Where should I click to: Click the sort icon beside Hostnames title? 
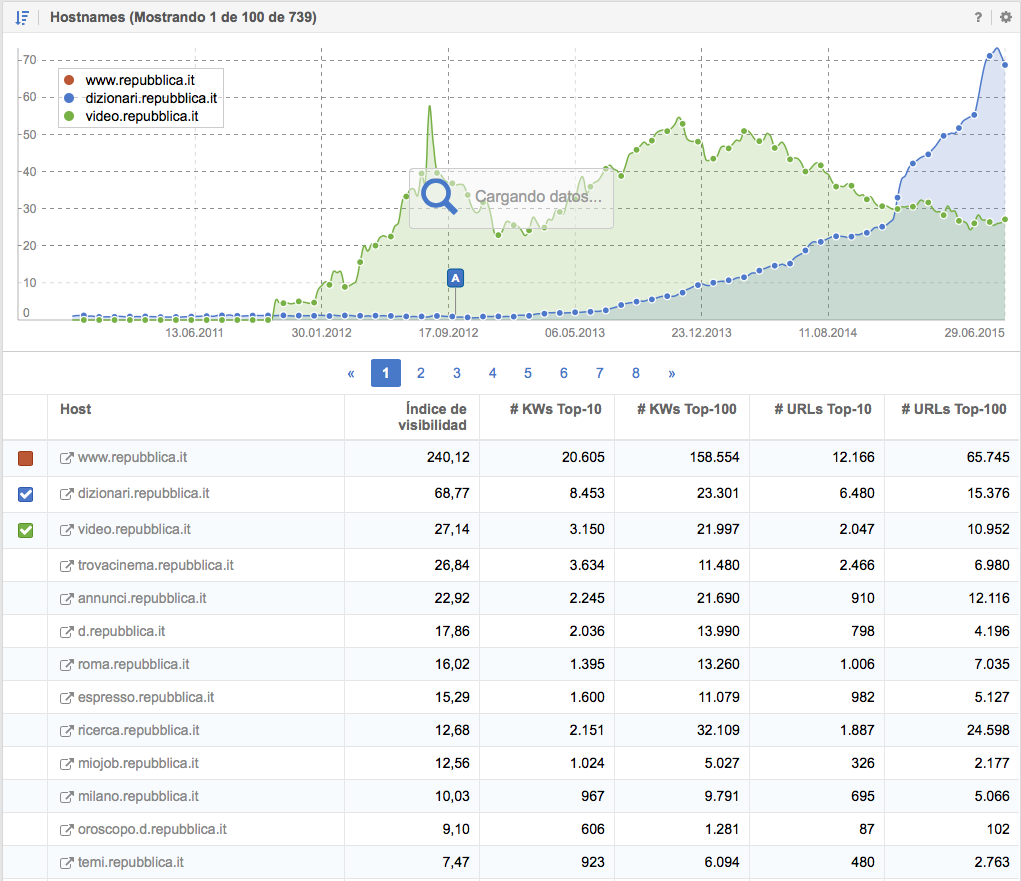(23, 17)
